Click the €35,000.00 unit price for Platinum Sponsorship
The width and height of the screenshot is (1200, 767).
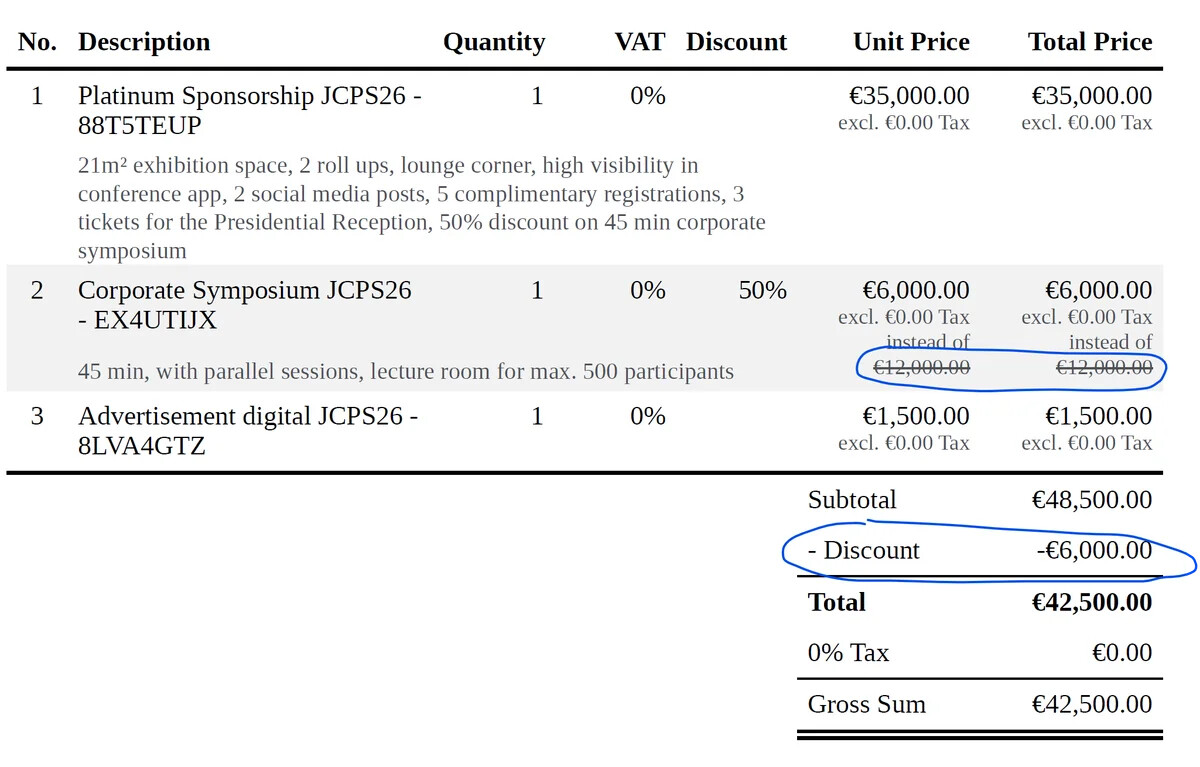[909, 96]
